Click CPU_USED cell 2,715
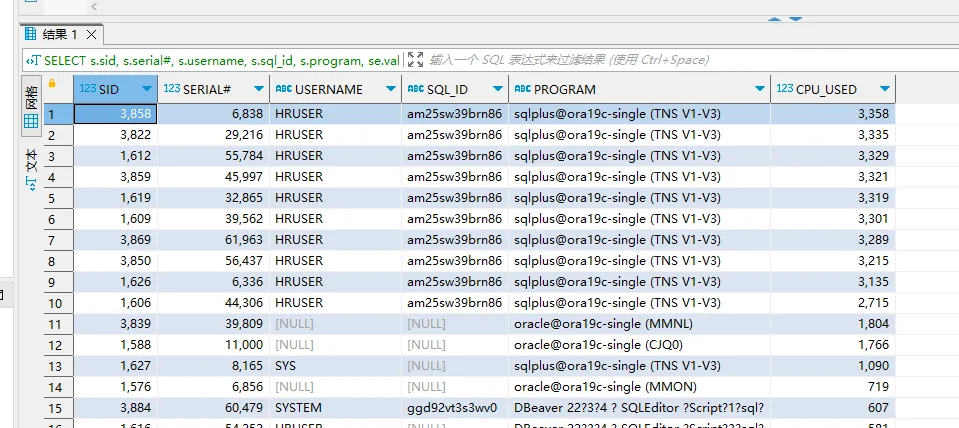This screenshot has height=428, width=959. 833,303
